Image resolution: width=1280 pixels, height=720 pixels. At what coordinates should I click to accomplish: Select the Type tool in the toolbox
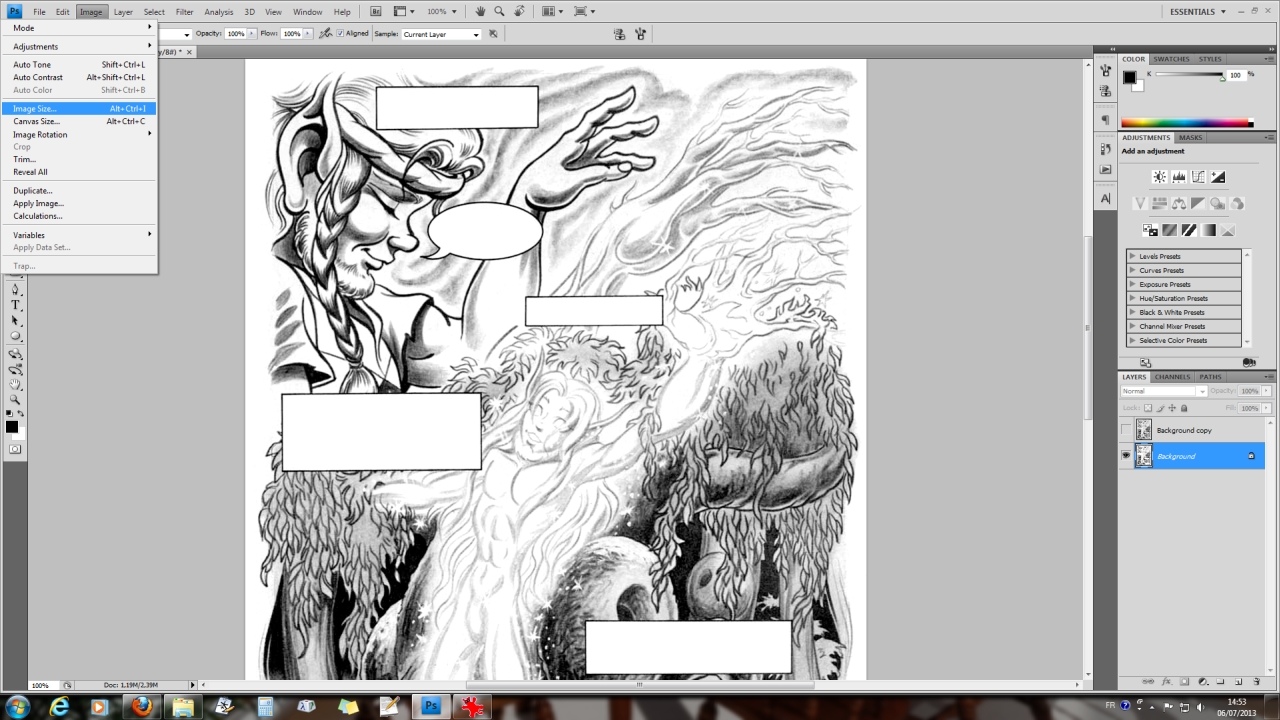(x=15, y=305)
